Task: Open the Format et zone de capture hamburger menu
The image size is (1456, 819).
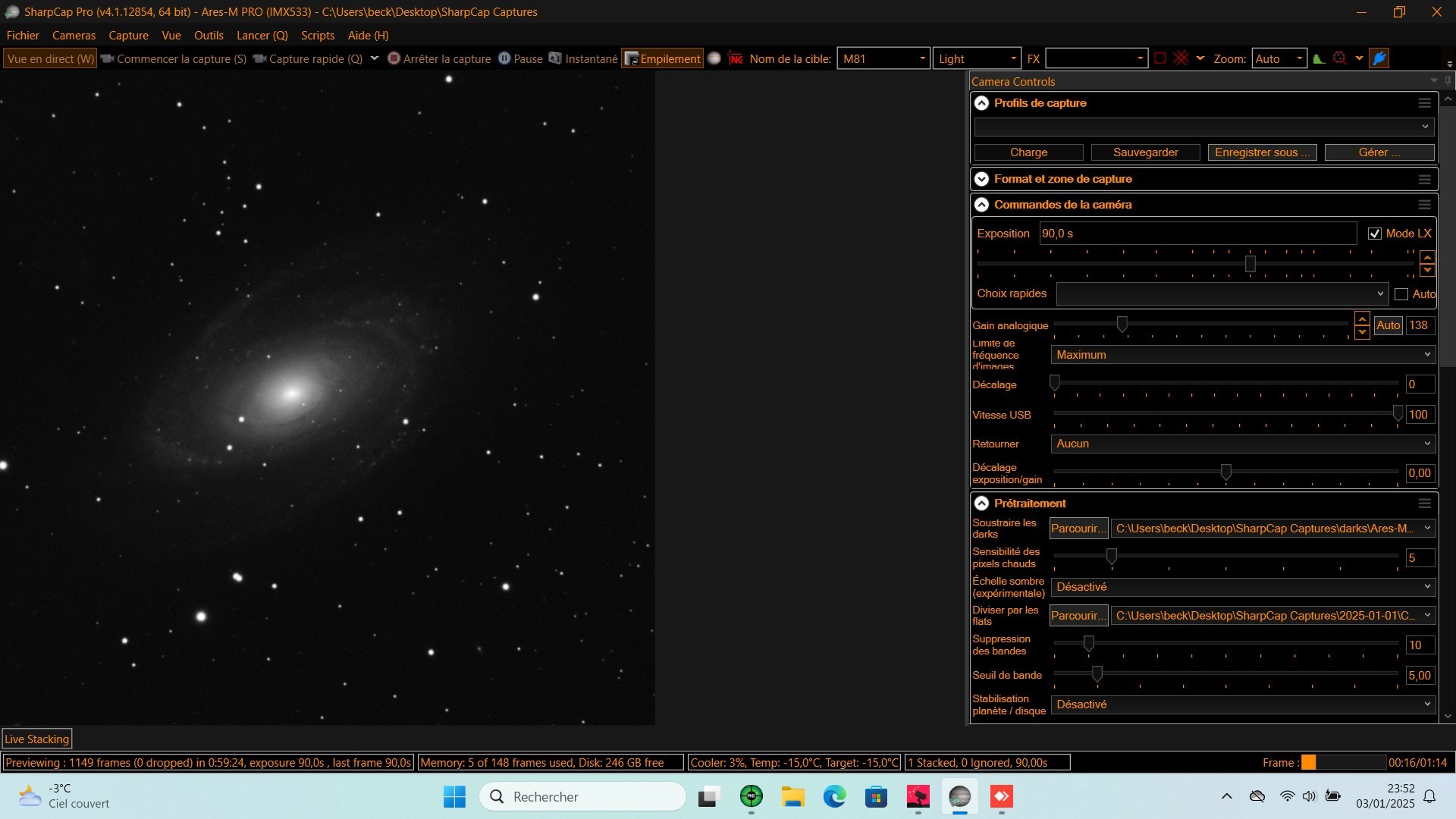Action: 1425,180
